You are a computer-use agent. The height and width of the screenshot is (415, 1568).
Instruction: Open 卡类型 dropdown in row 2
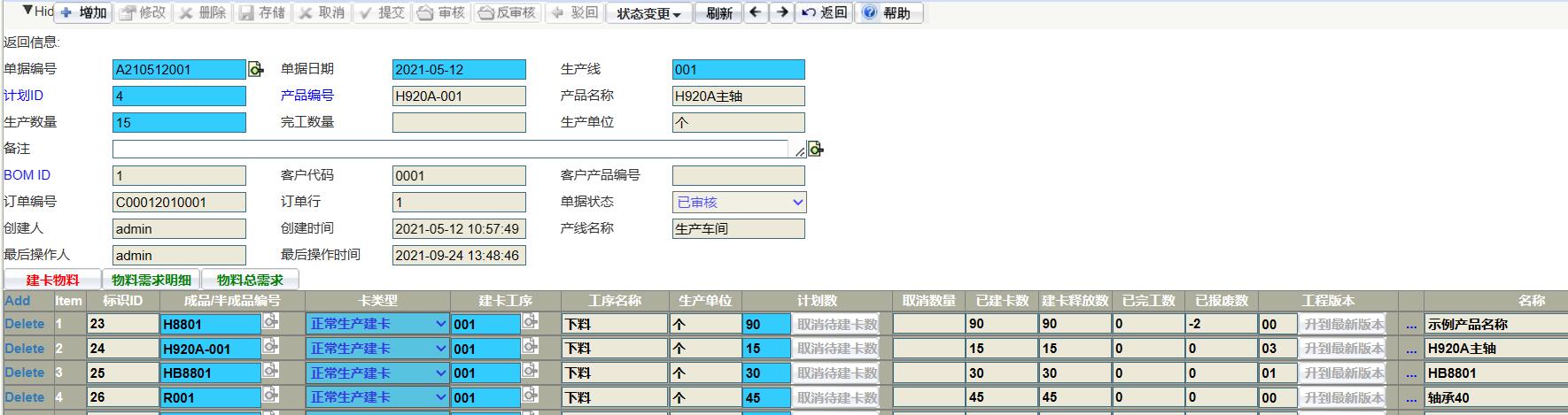[377, 349]
